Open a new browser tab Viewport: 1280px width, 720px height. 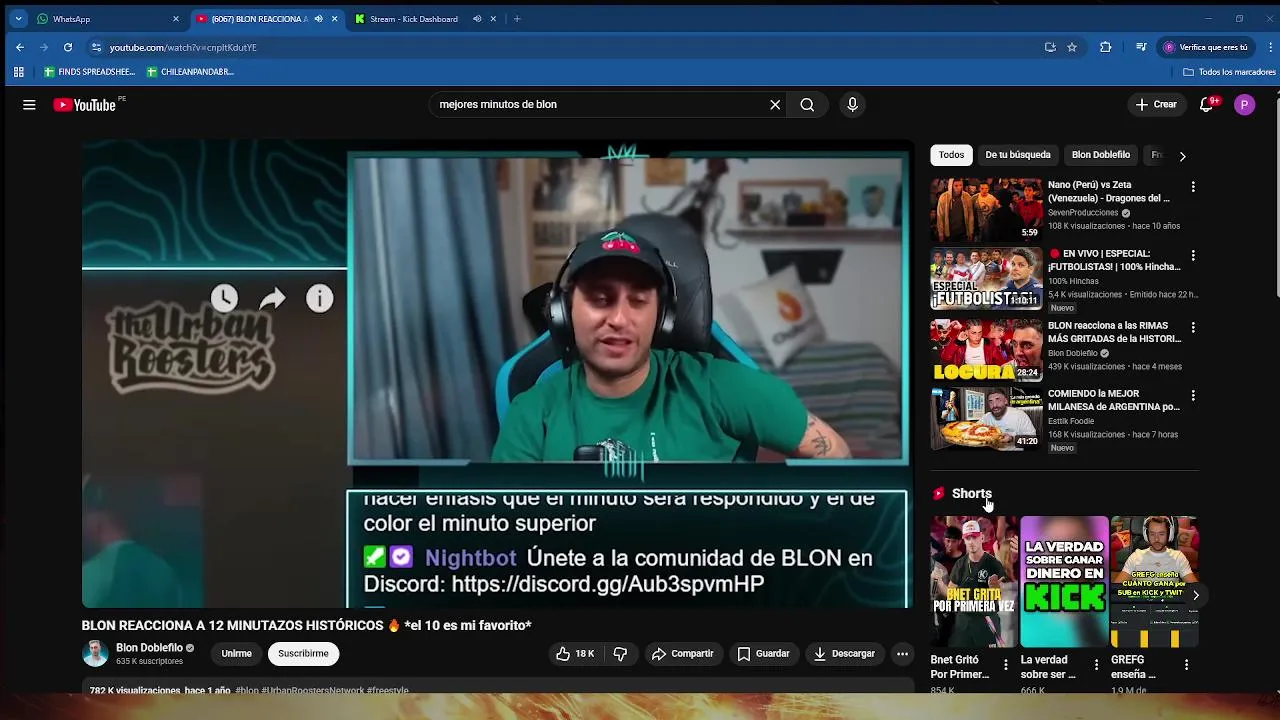517,19
